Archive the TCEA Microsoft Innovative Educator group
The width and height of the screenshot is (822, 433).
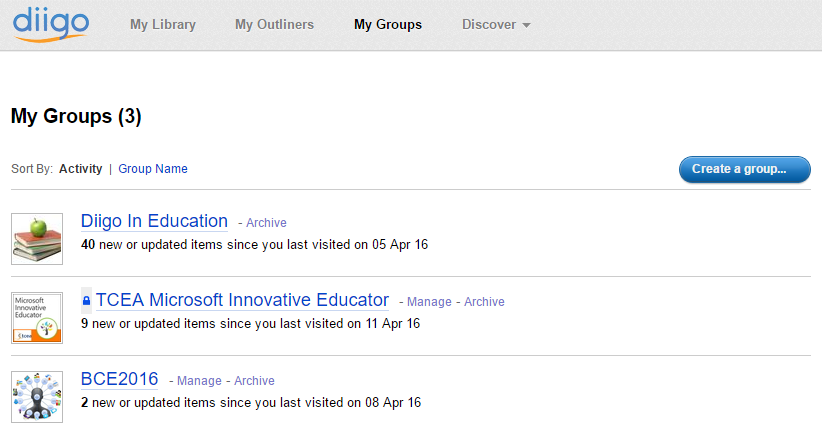pyautogui.click(x=484, y=302)
